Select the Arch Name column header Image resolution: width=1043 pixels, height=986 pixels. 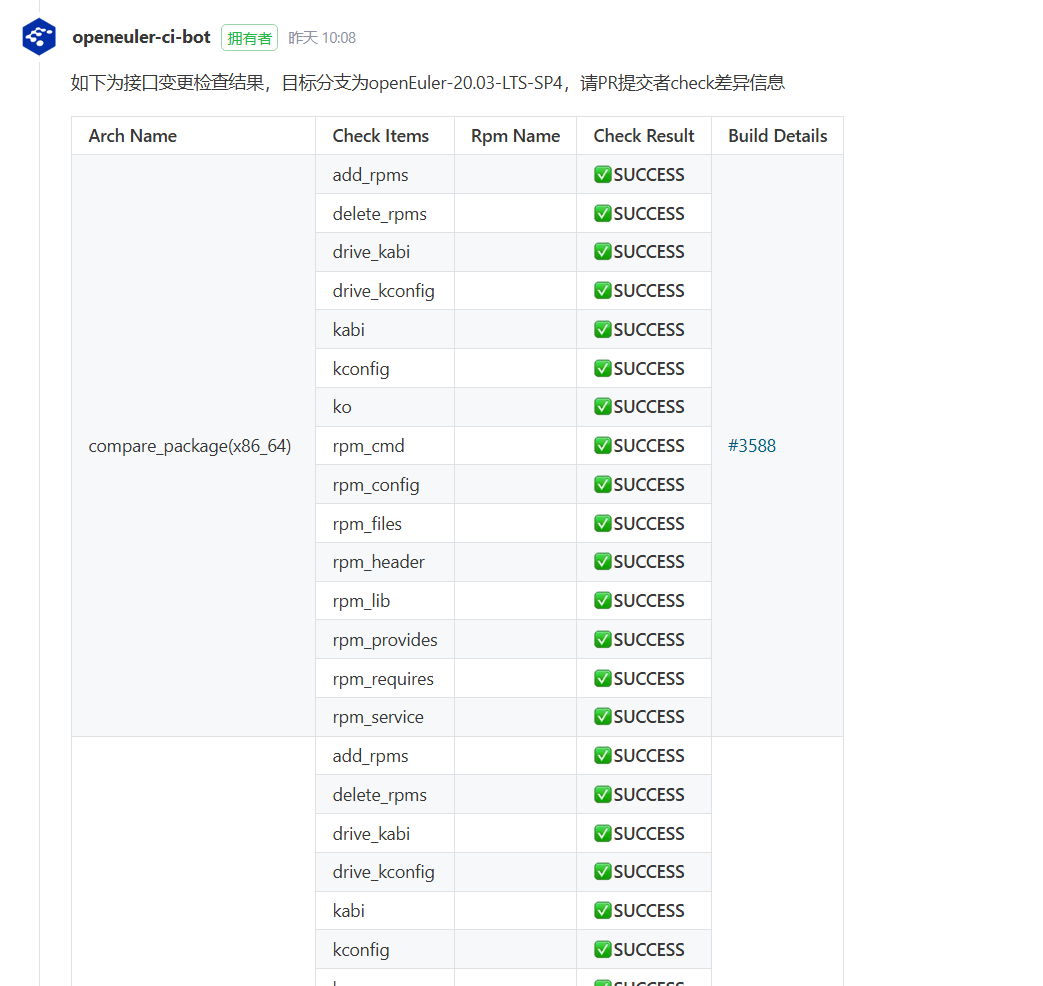point(132,136)
